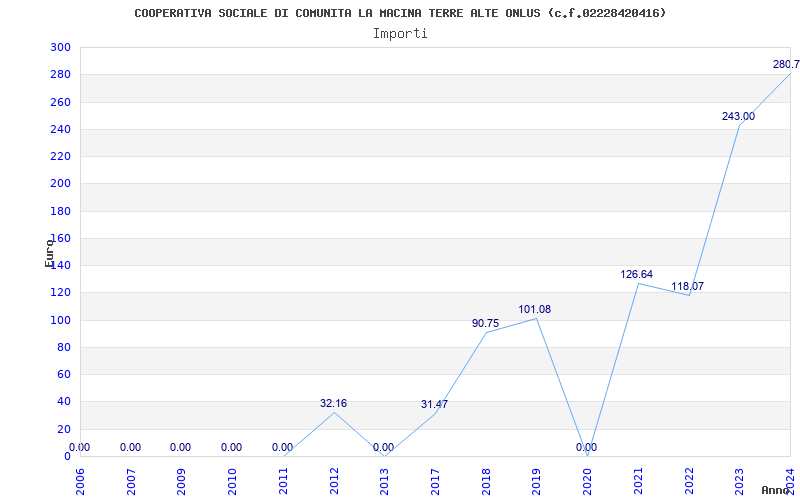Click the 101.08 peak label for 2019

coord(535,309)
